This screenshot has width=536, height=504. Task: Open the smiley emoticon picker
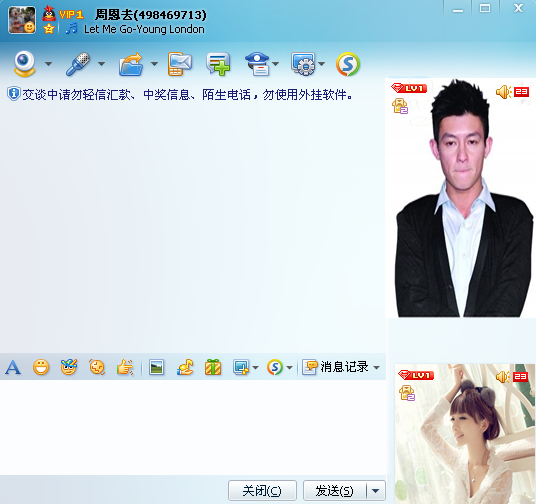(41, 368)
